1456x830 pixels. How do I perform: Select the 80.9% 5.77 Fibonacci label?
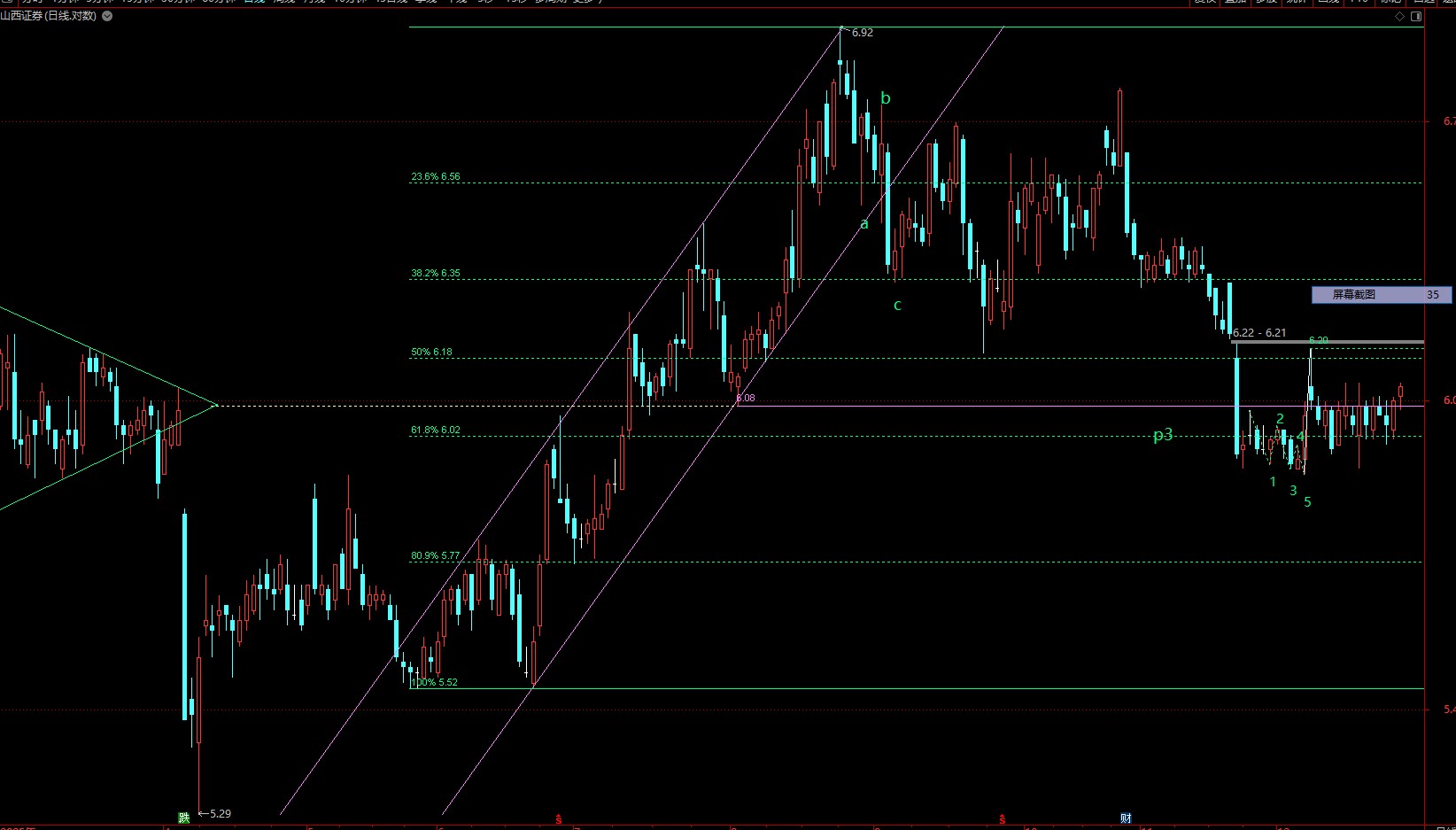(x=435, y=555)
